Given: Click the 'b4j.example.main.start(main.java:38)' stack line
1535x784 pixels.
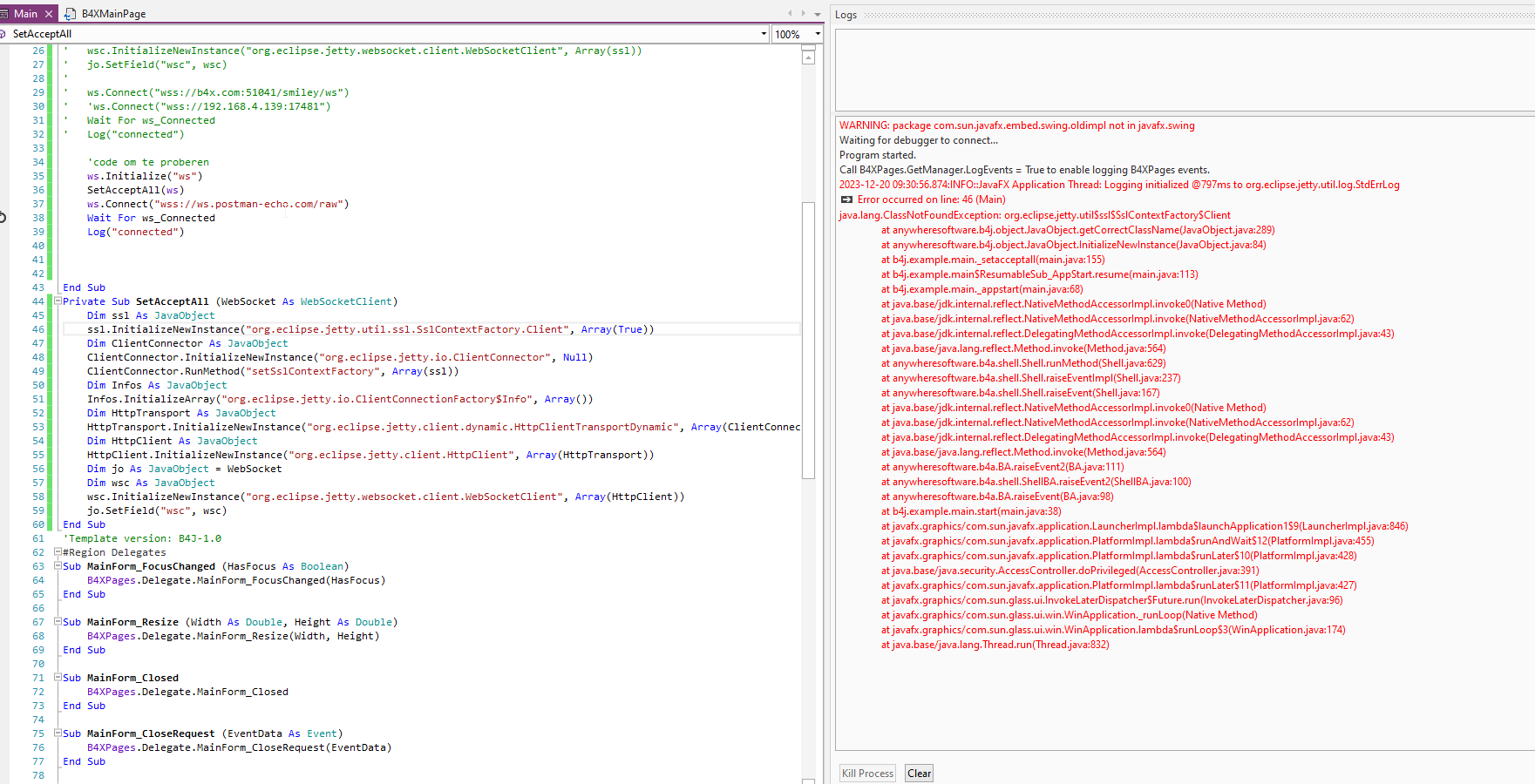Looking at the screenshot, I should 971,511.
